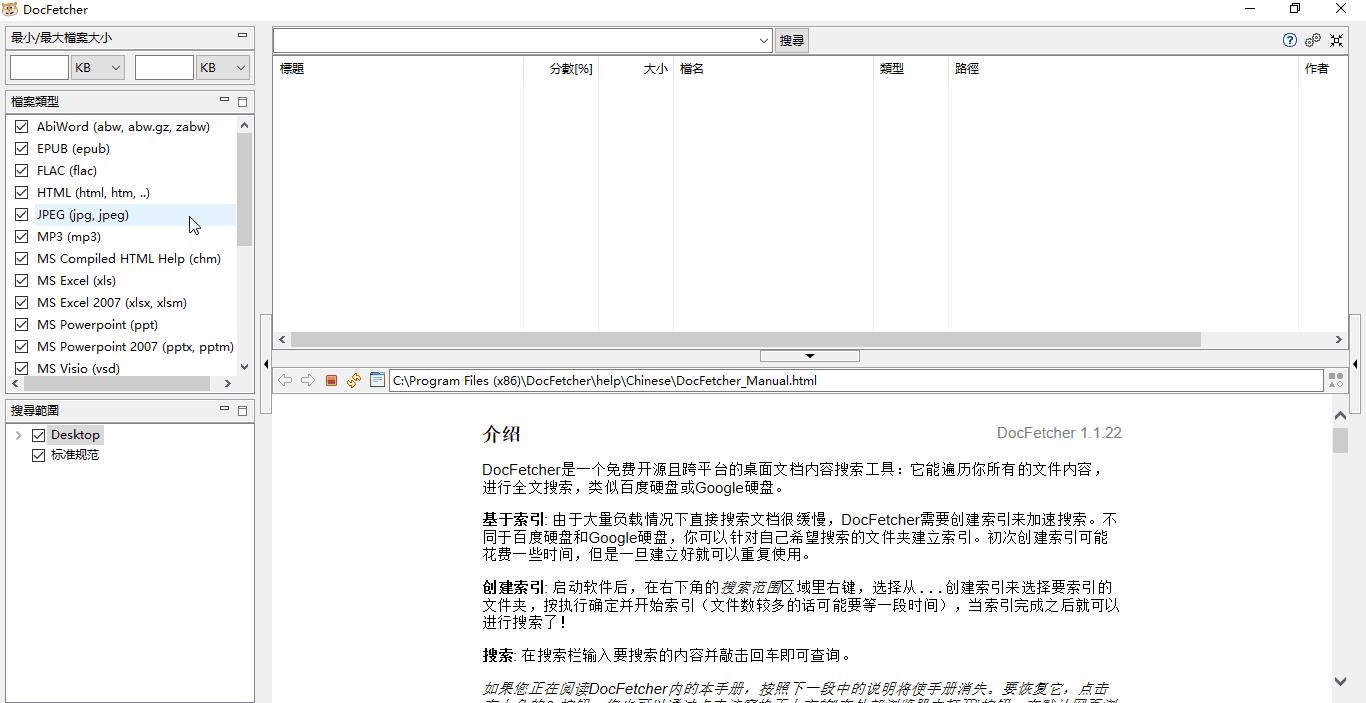Viewport: 1366px width, 703px height.
Task: Disable JPEG (jpg, jpeg) file type
Action: click(22, 215)
